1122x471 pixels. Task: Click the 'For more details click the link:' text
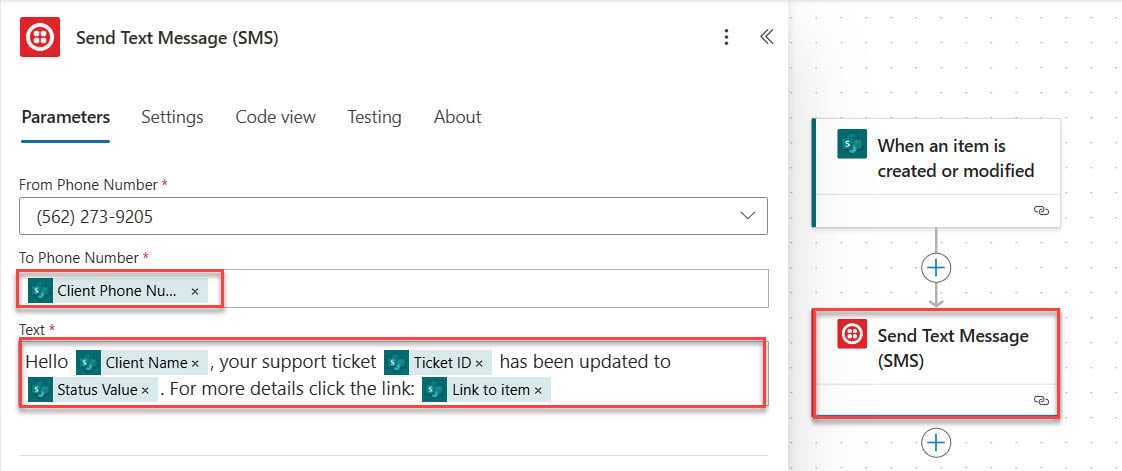tap(293, 390)
